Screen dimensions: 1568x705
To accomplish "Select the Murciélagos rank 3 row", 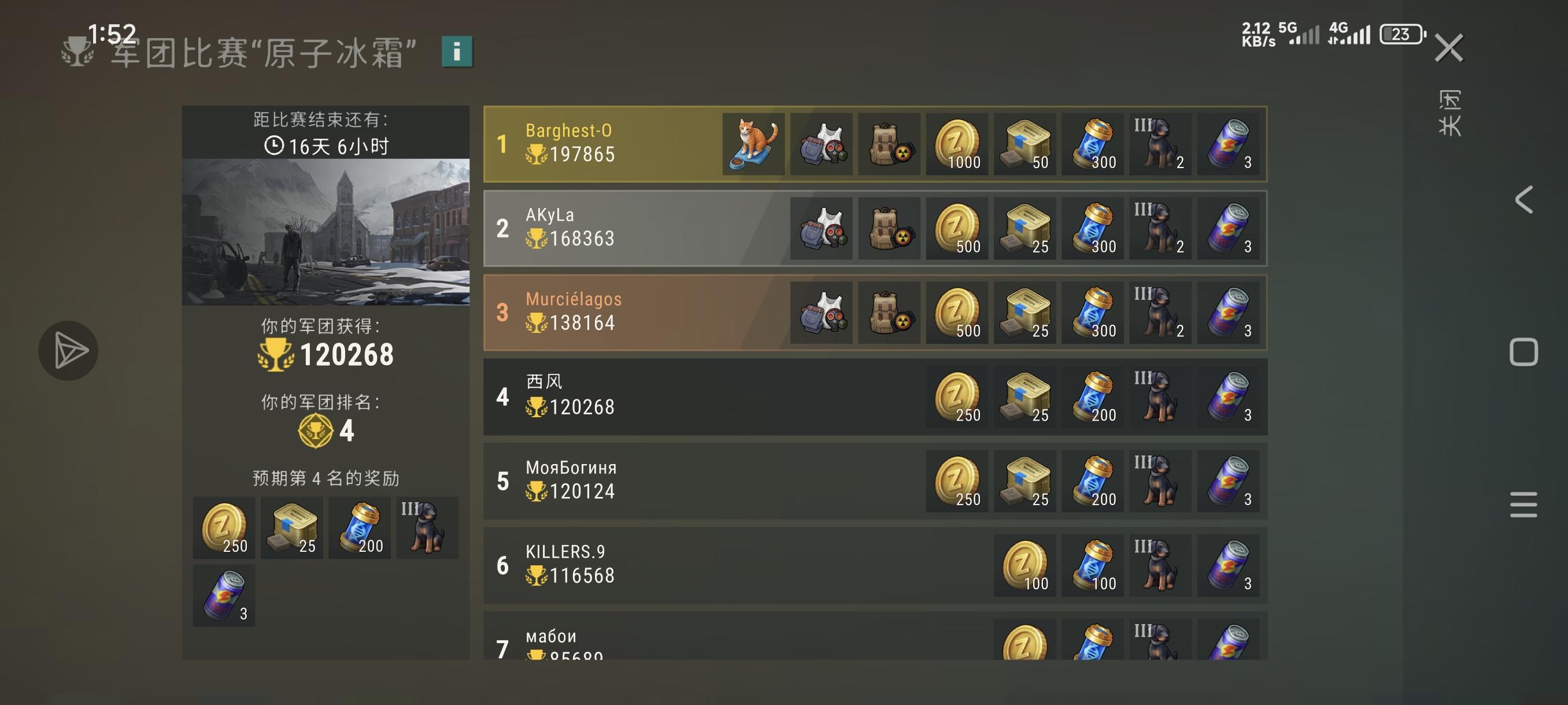I will [x=875, y=313].
